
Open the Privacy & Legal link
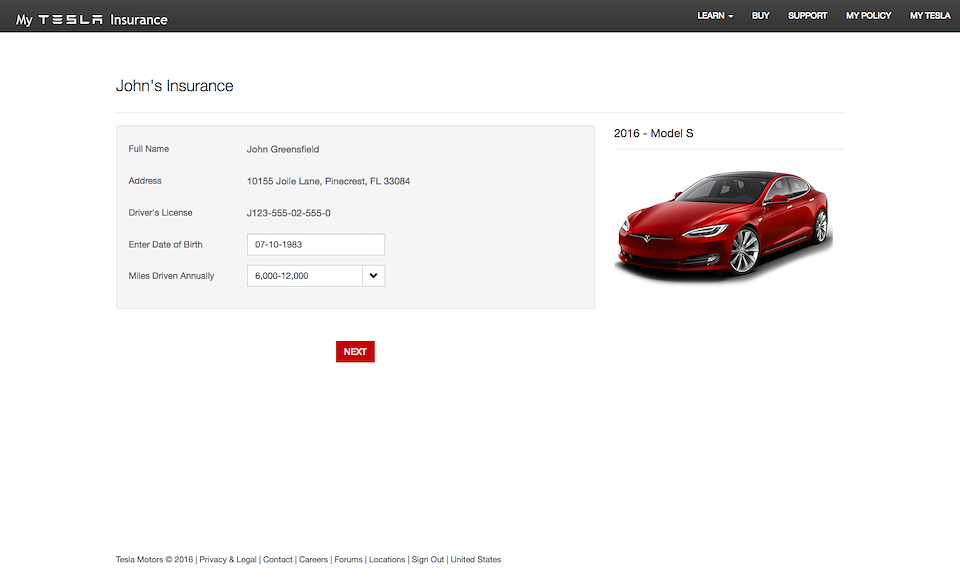pos(228,560)
